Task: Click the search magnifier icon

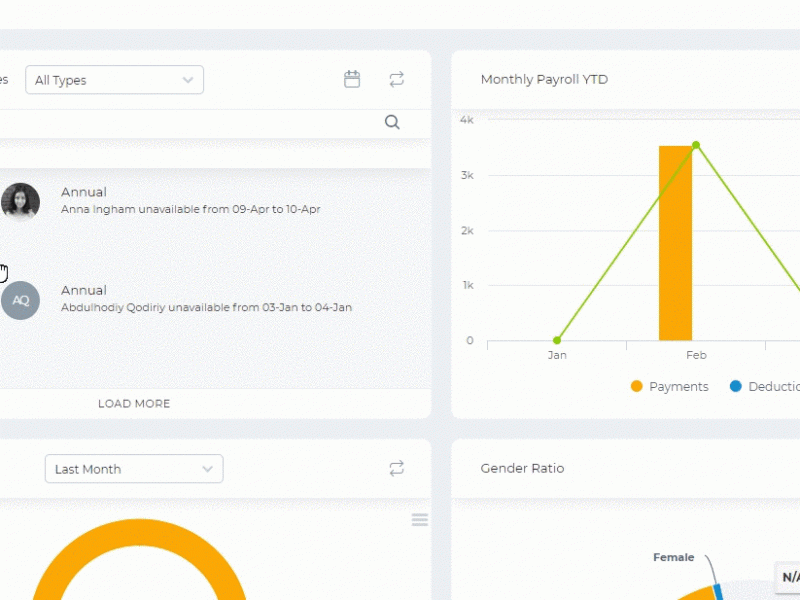Action: pyautogui.click(x=392, y=122)
